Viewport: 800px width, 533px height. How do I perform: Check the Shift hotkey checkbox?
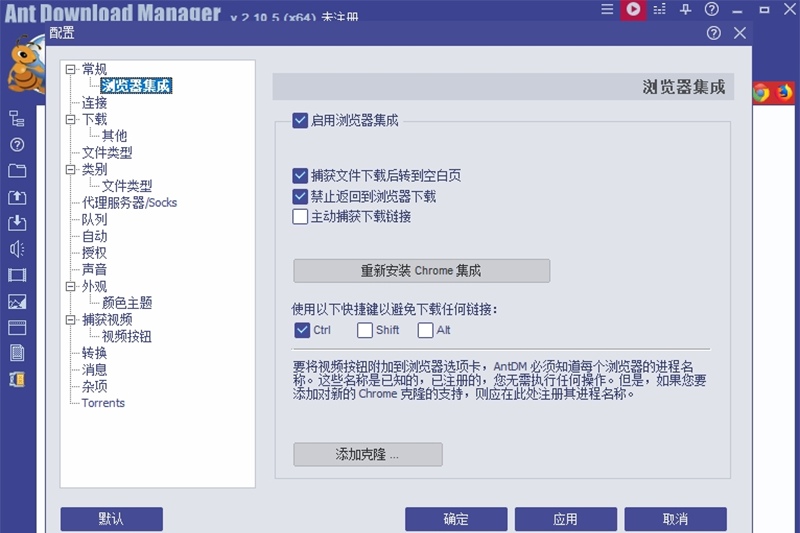click(365, 330)
